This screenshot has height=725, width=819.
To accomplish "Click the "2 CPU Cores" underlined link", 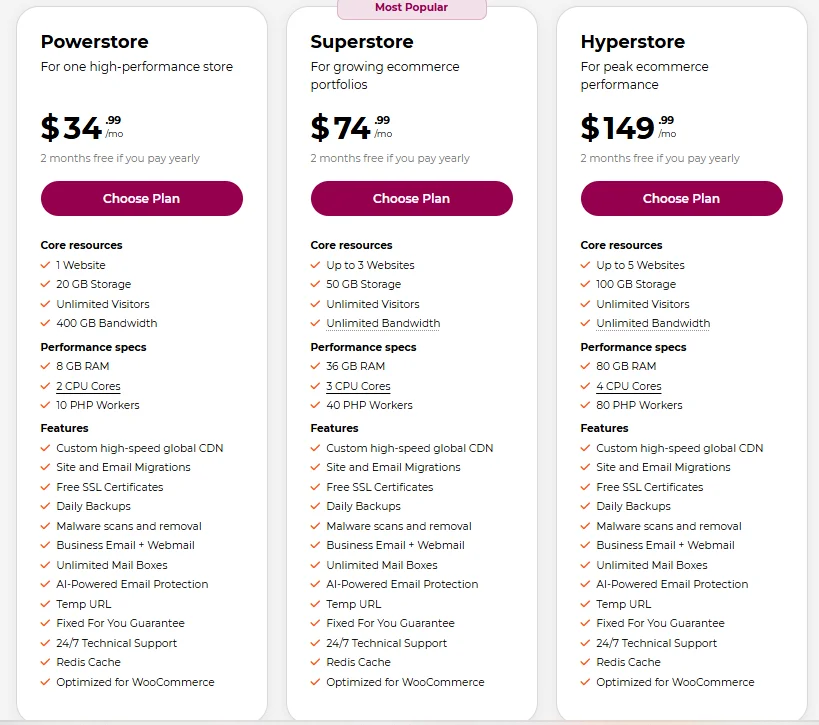I will [88, 386].
